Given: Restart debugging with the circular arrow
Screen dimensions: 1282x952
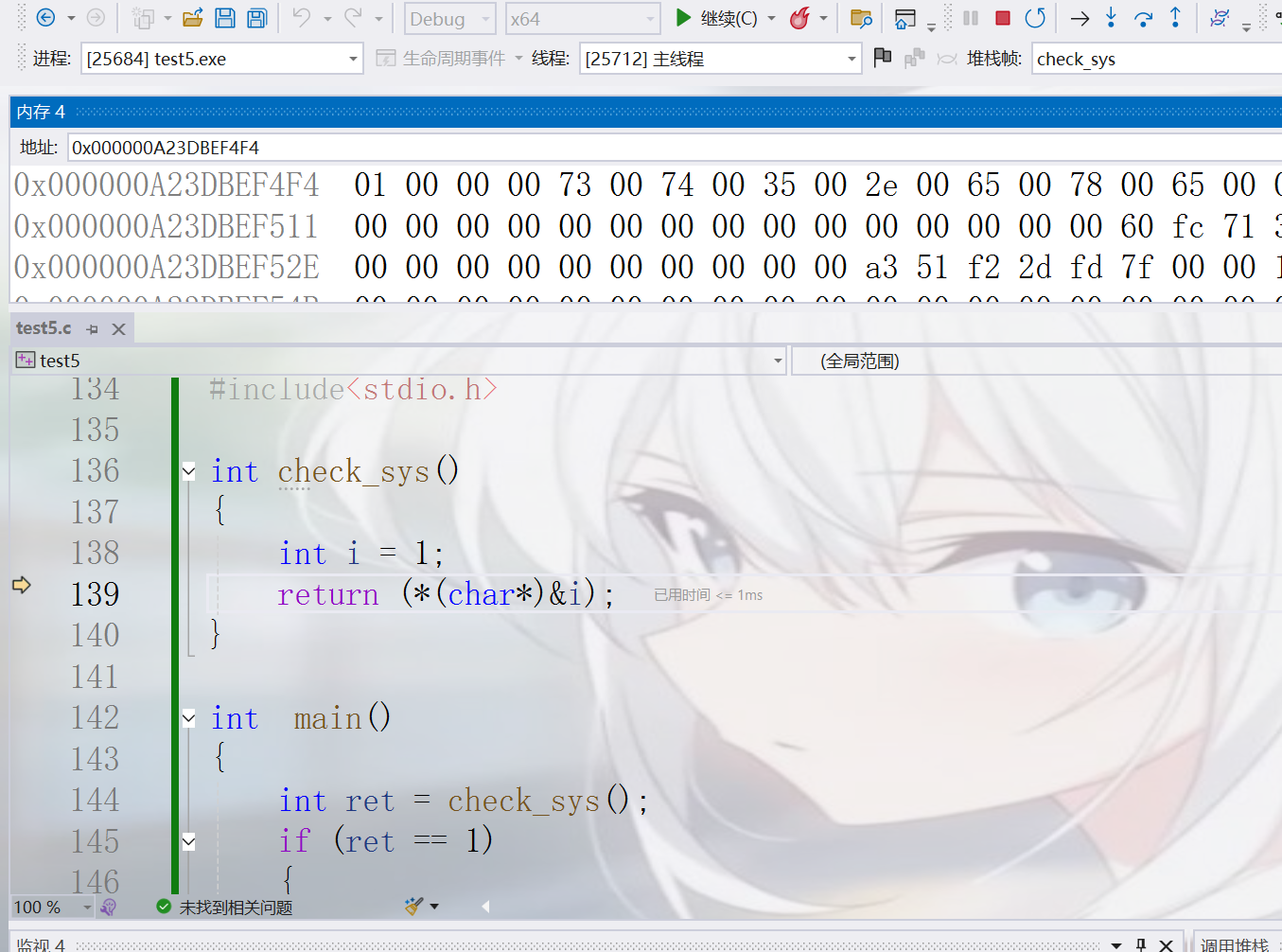Looking at the screenshot, I should click(x=1035, y=18).
